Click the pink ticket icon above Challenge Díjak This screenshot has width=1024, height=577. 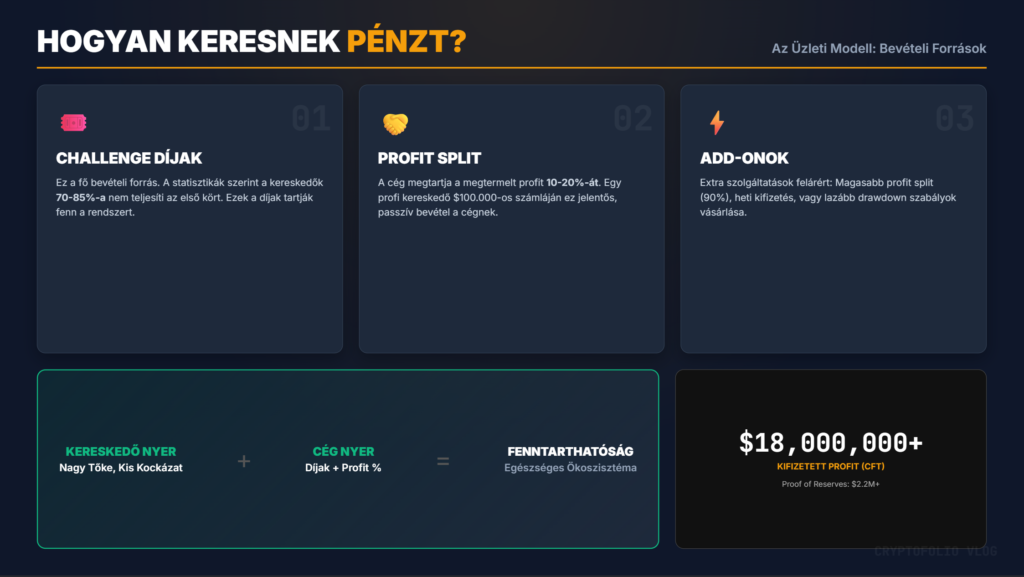pyautogui.click(x=73, y=123)
